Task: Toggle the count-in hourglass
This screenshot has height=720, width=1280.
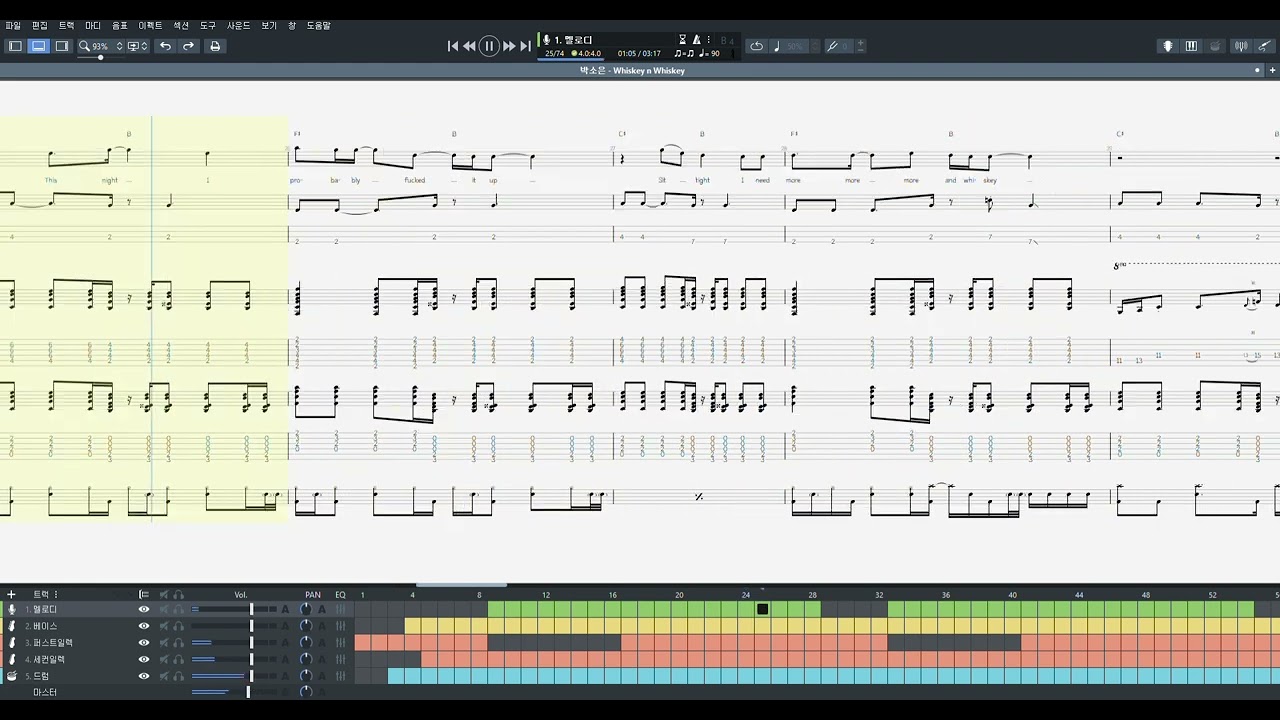Action: (x=683, y=40)
